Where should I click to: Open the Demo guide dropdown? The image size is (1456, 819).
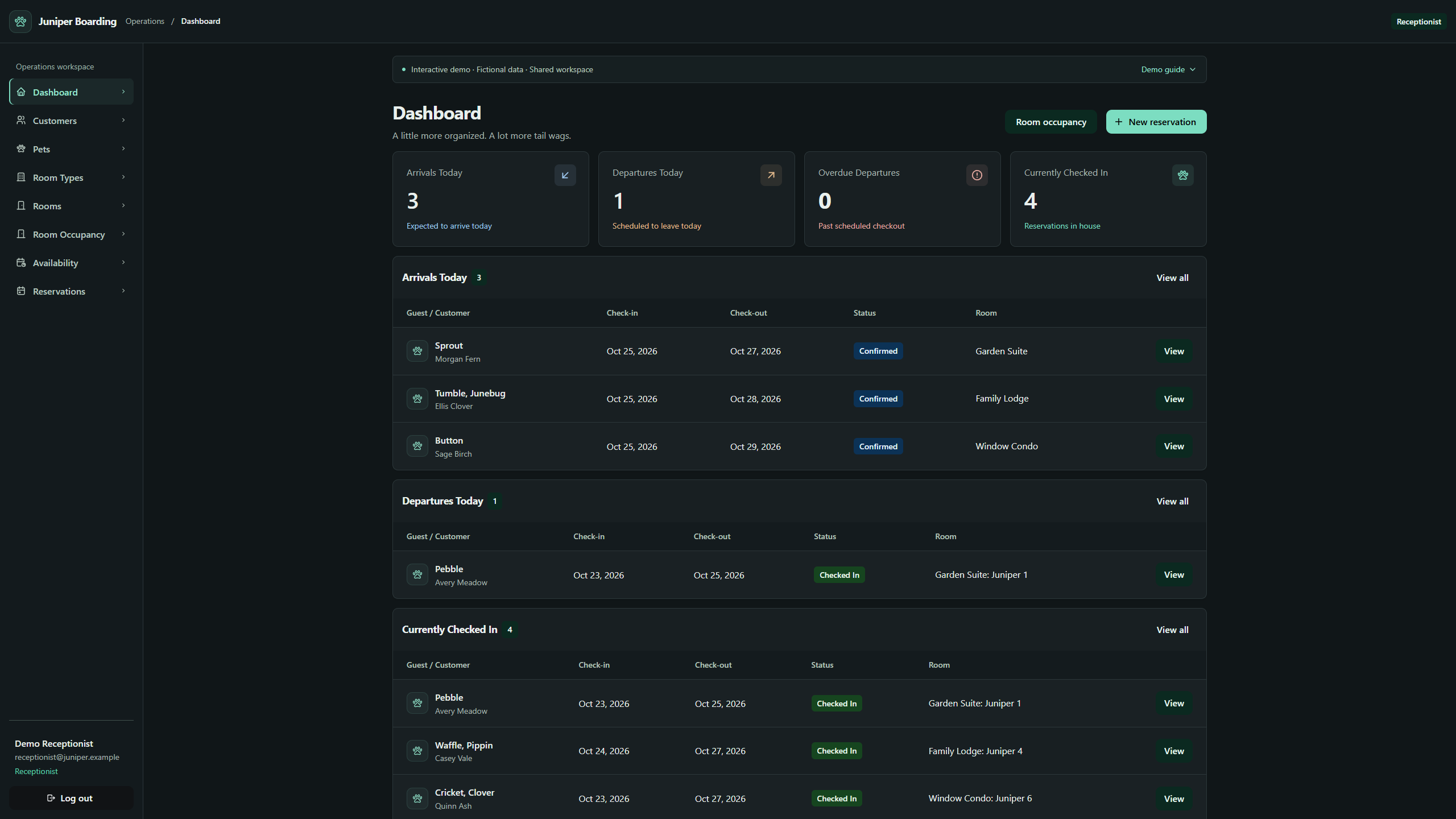[x=1168, y=69]
